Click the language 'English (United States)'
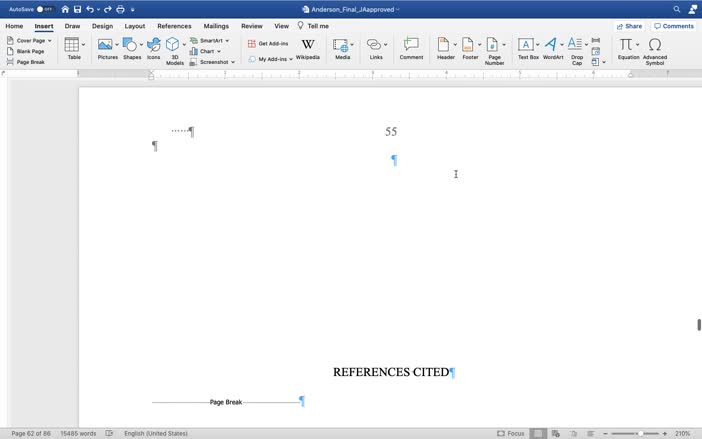 click(156, 434)
